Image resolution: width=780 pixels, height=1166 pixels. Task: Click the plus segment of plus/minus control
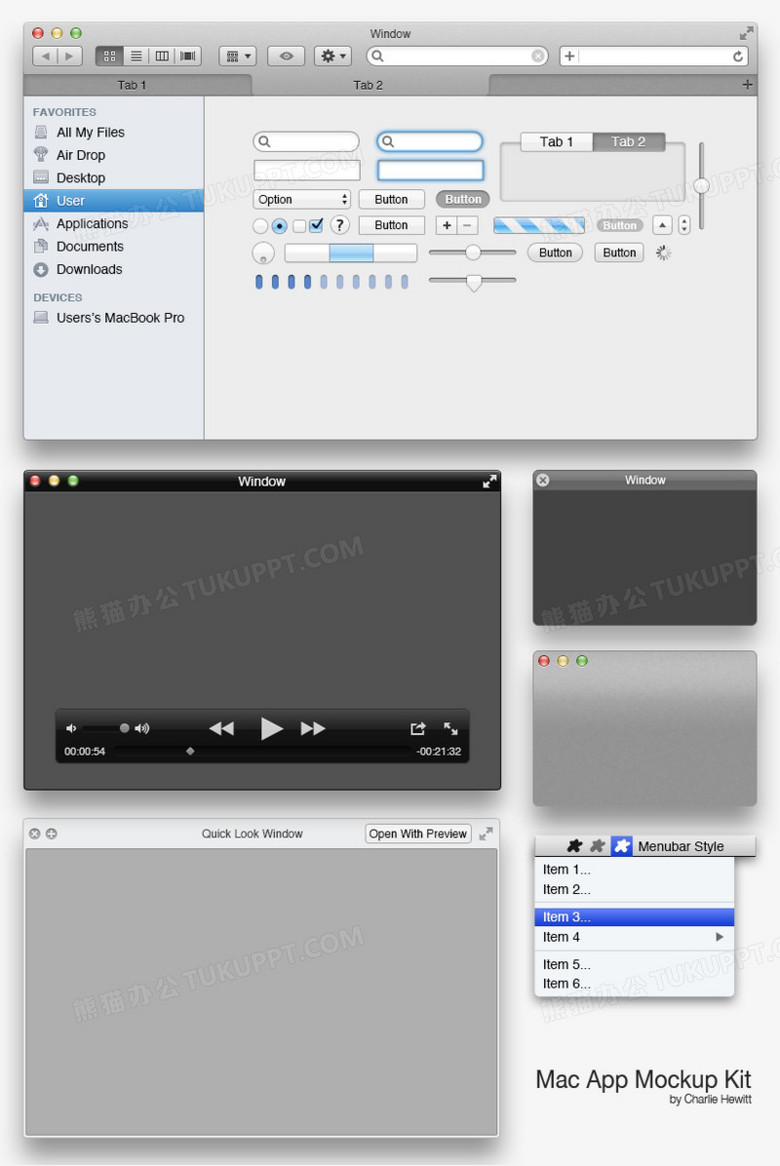pyautogui.click(x=446, y=225)
